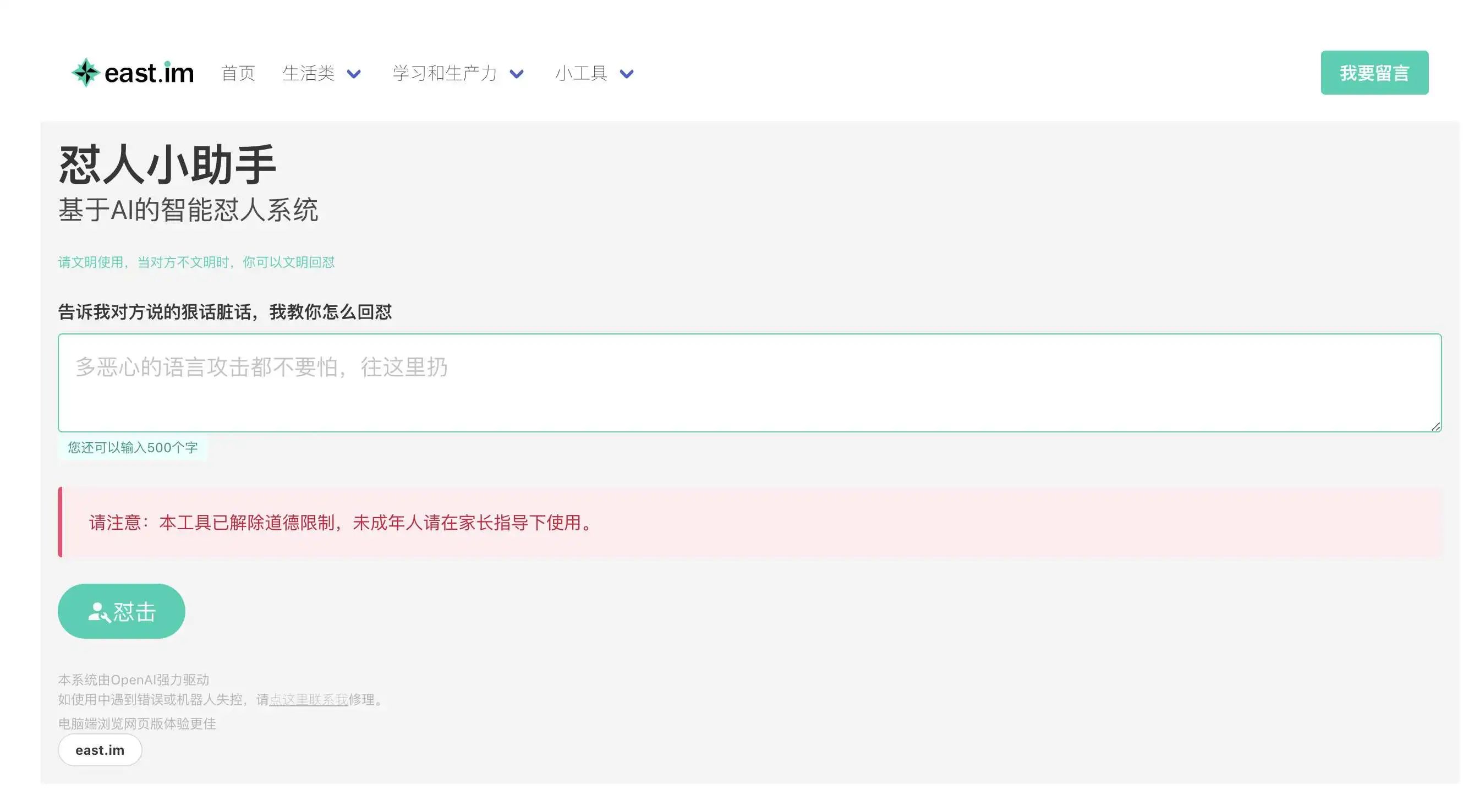Open the 首页 home menu item

tap(238, 73)
